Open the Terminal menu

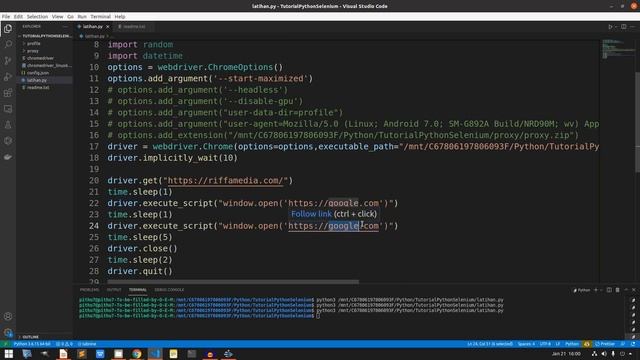[100, 17]
